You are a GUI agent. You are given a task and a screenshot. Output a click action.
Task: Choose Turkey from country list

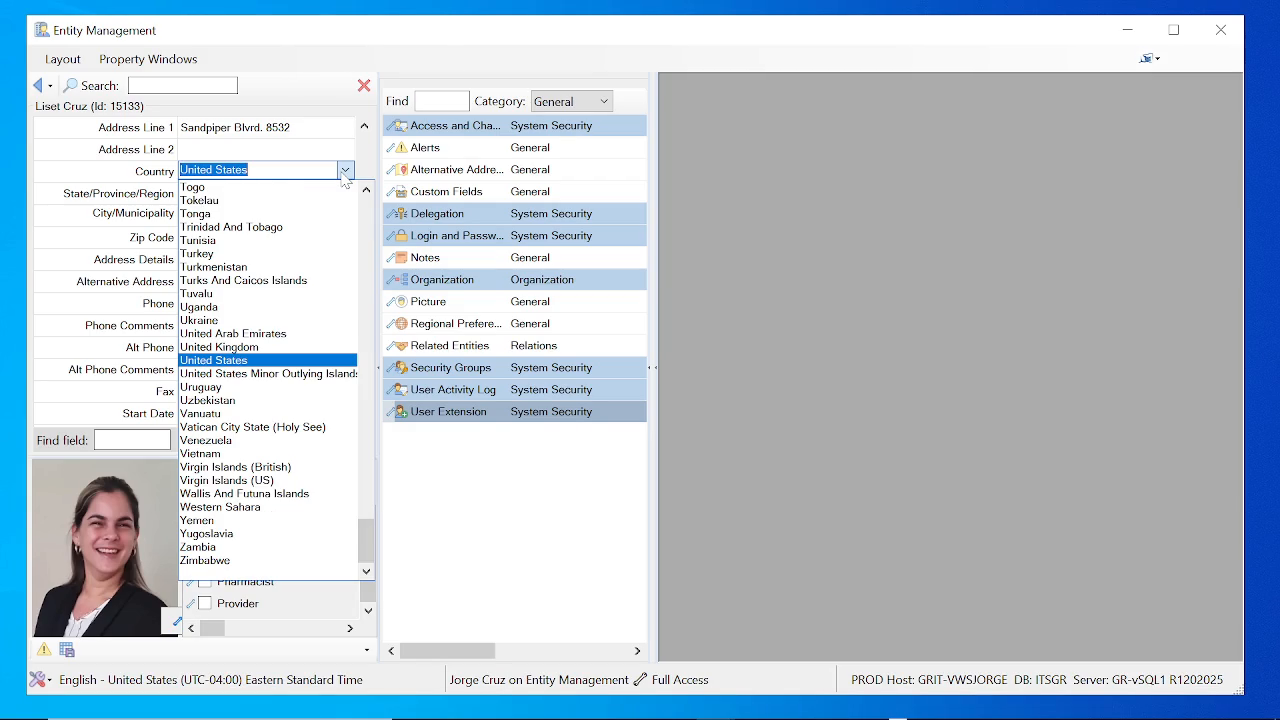click(x=197, y=254)
